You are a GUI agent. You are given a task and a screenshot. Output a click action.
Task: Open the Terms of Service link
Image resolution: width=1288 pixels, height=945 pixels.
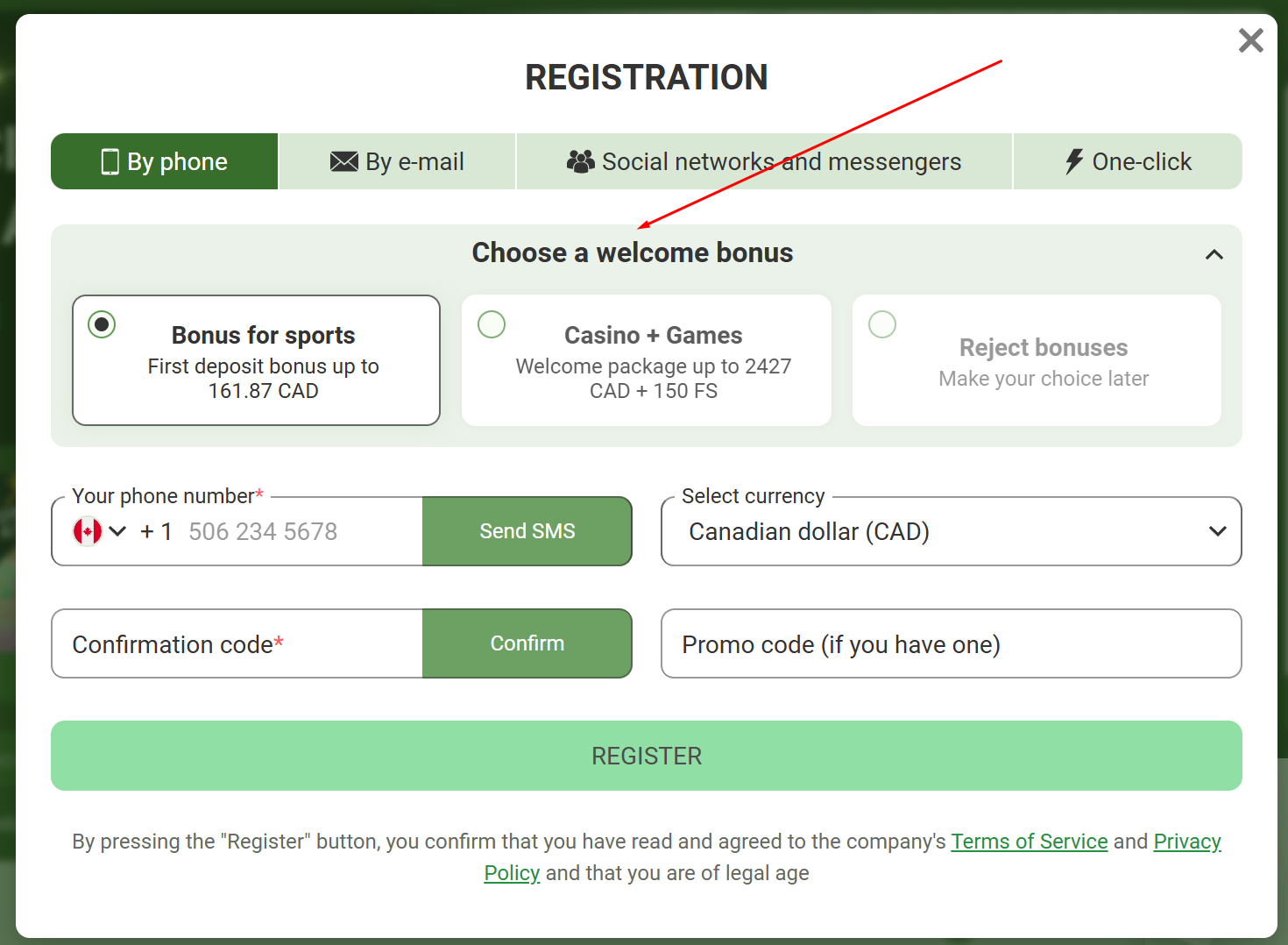click(1029, 842)
